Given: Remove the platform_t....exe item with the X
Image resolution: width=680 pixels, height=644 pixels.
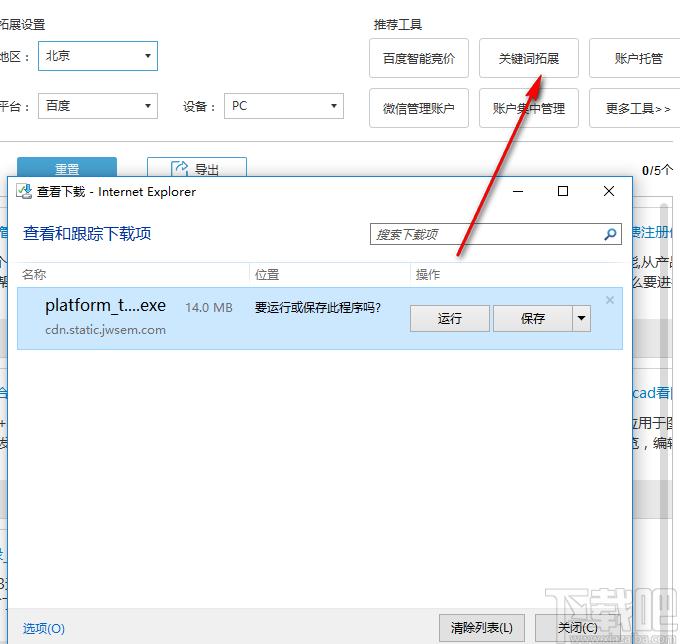Looking at the screenshot, I should (x=610, y=300).
